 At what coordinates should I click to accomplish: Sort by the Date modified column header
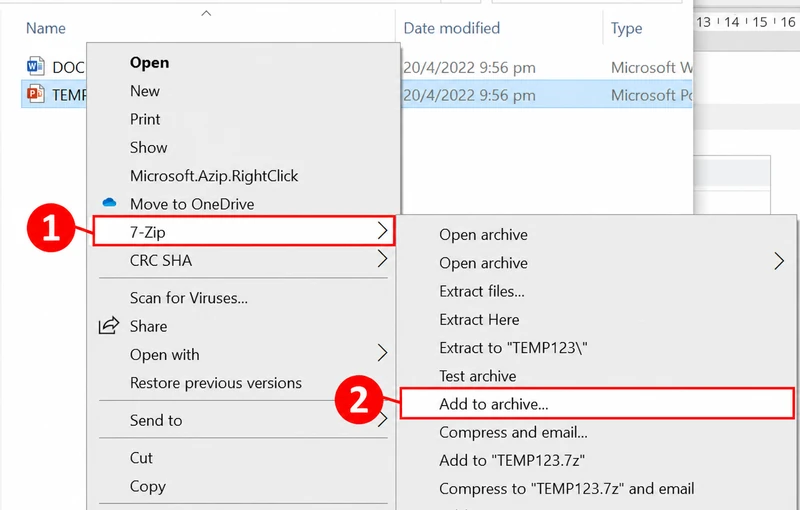tap(452, 28)
